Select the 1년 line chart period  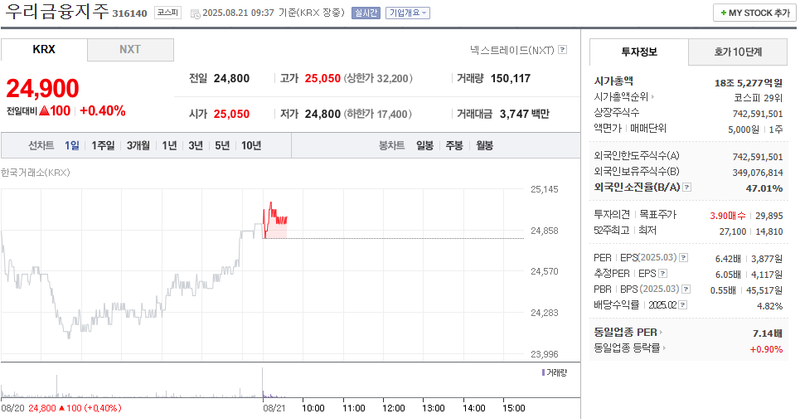(x=169, y=145)
